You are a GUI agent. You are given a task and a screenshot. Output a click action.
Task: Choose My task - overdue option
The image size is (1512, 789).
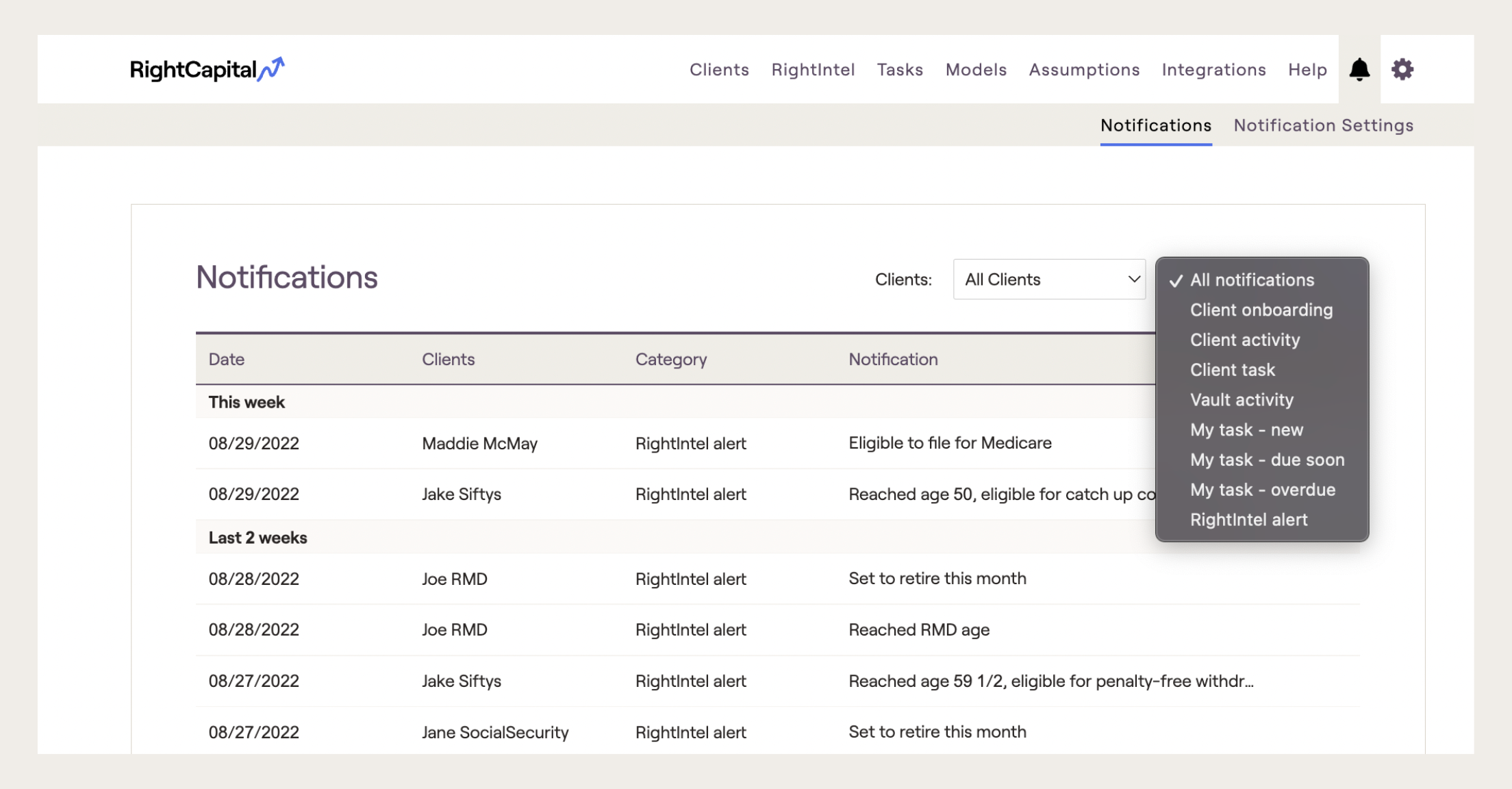(x=1261, y=490)
